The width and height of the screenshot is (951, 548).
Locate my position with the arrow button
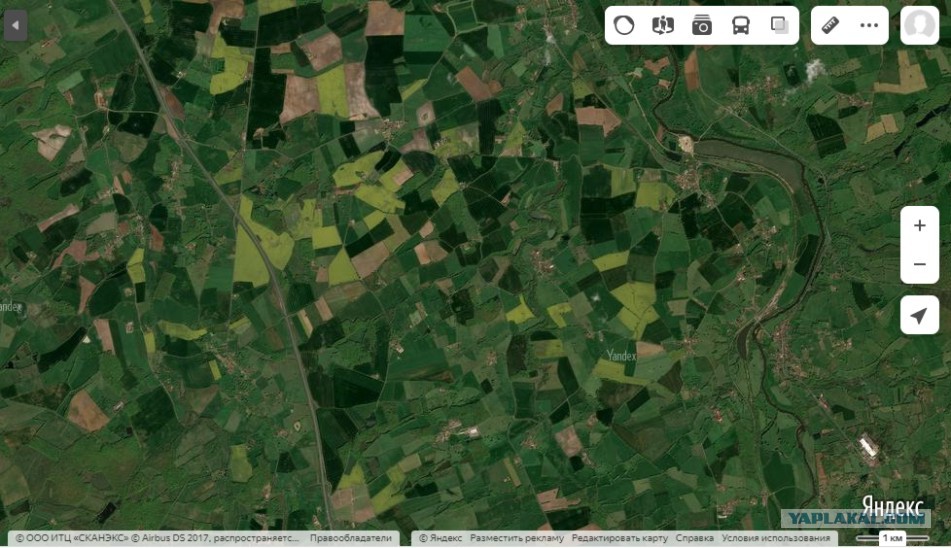click(919, 315)
